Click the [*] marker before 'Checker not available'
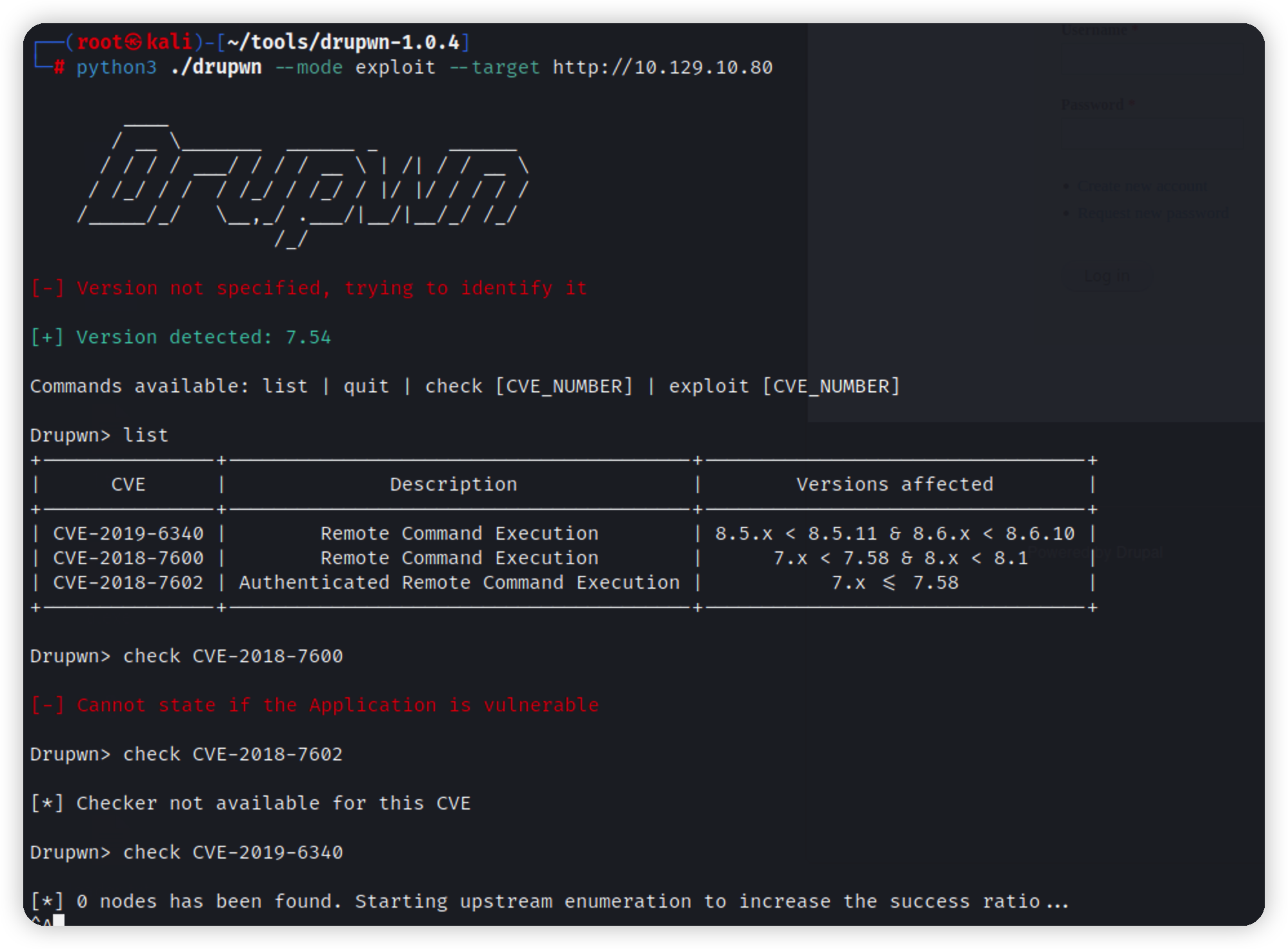Viewport: 1288px width, 949px height. (47, 803)
